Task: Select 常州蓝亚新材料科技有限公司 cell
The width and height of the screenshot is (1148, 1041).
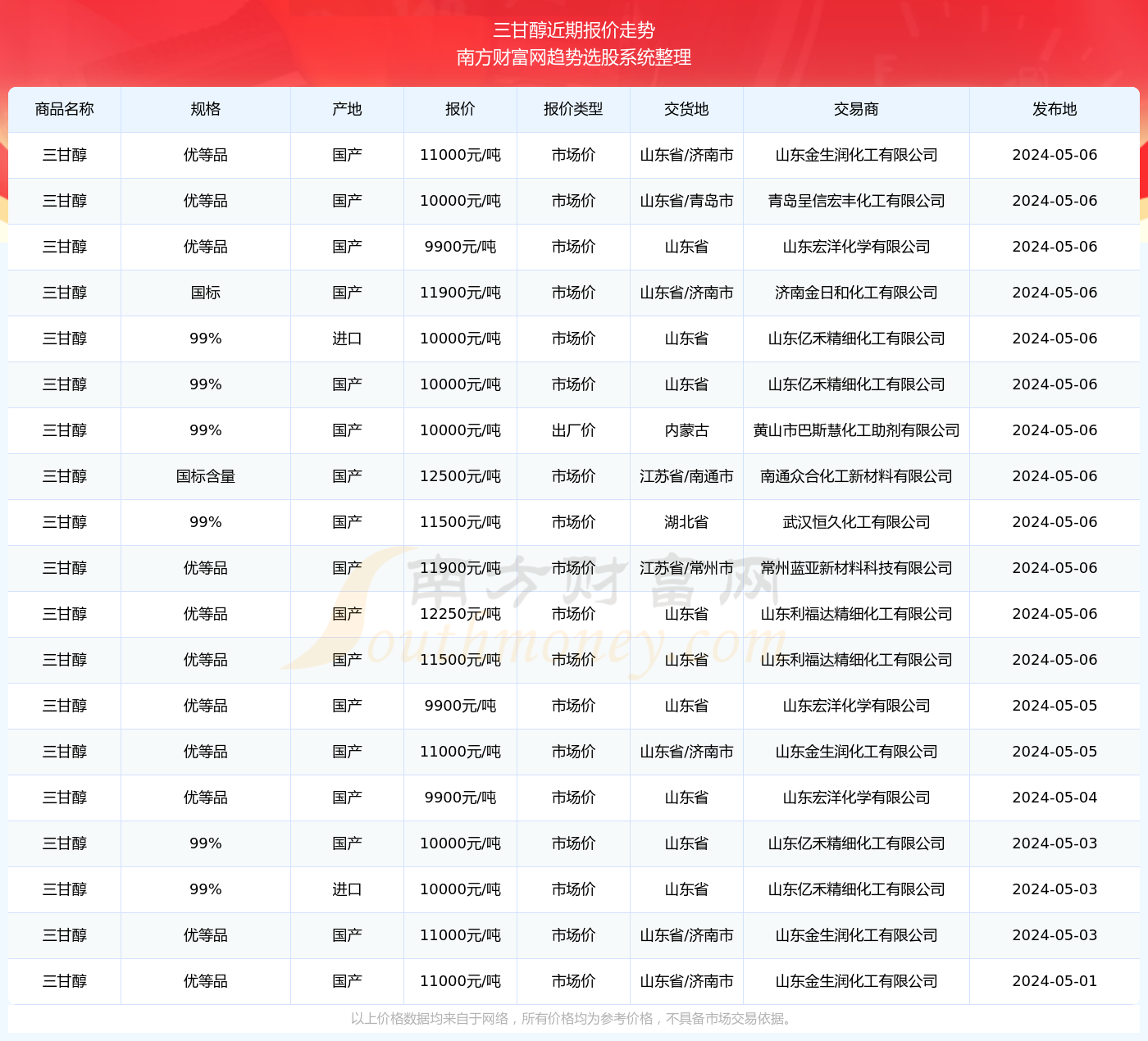Action: click(x=856, y=568)
